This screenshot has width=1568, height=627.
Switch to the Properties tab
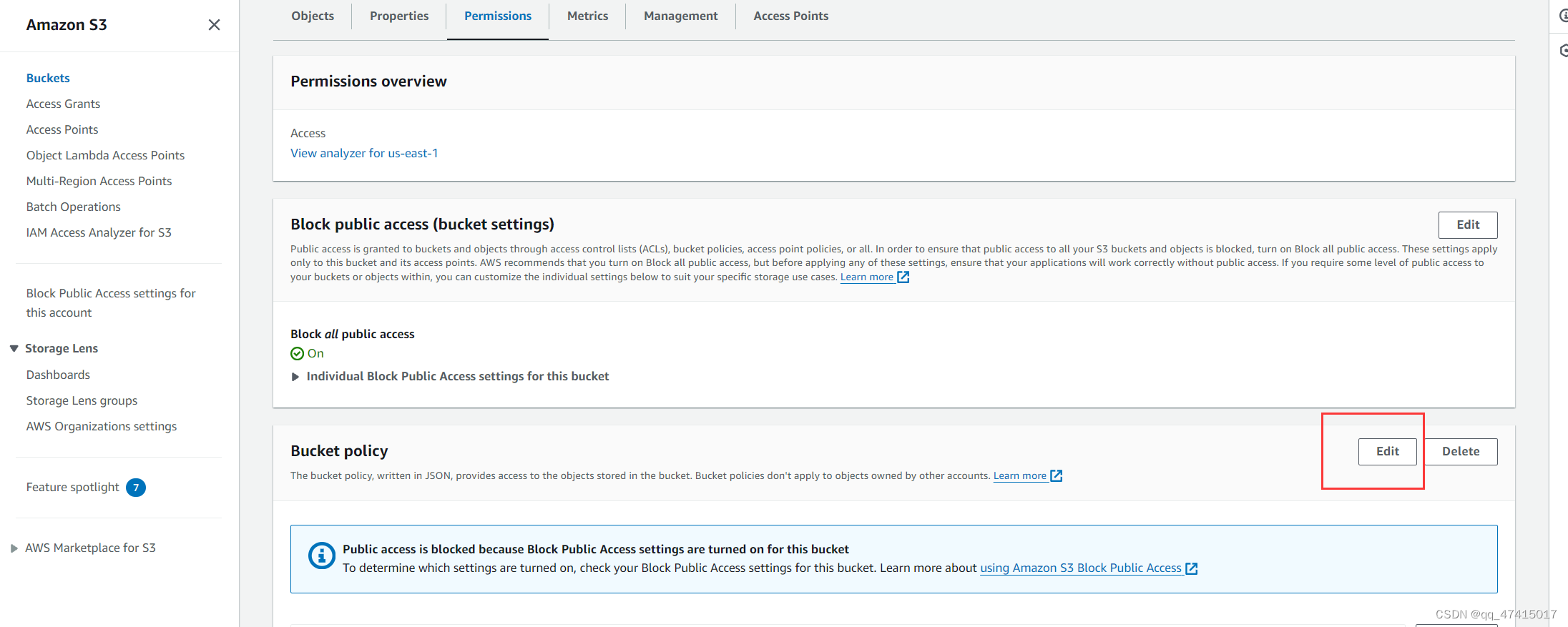[x=399, y=16]
